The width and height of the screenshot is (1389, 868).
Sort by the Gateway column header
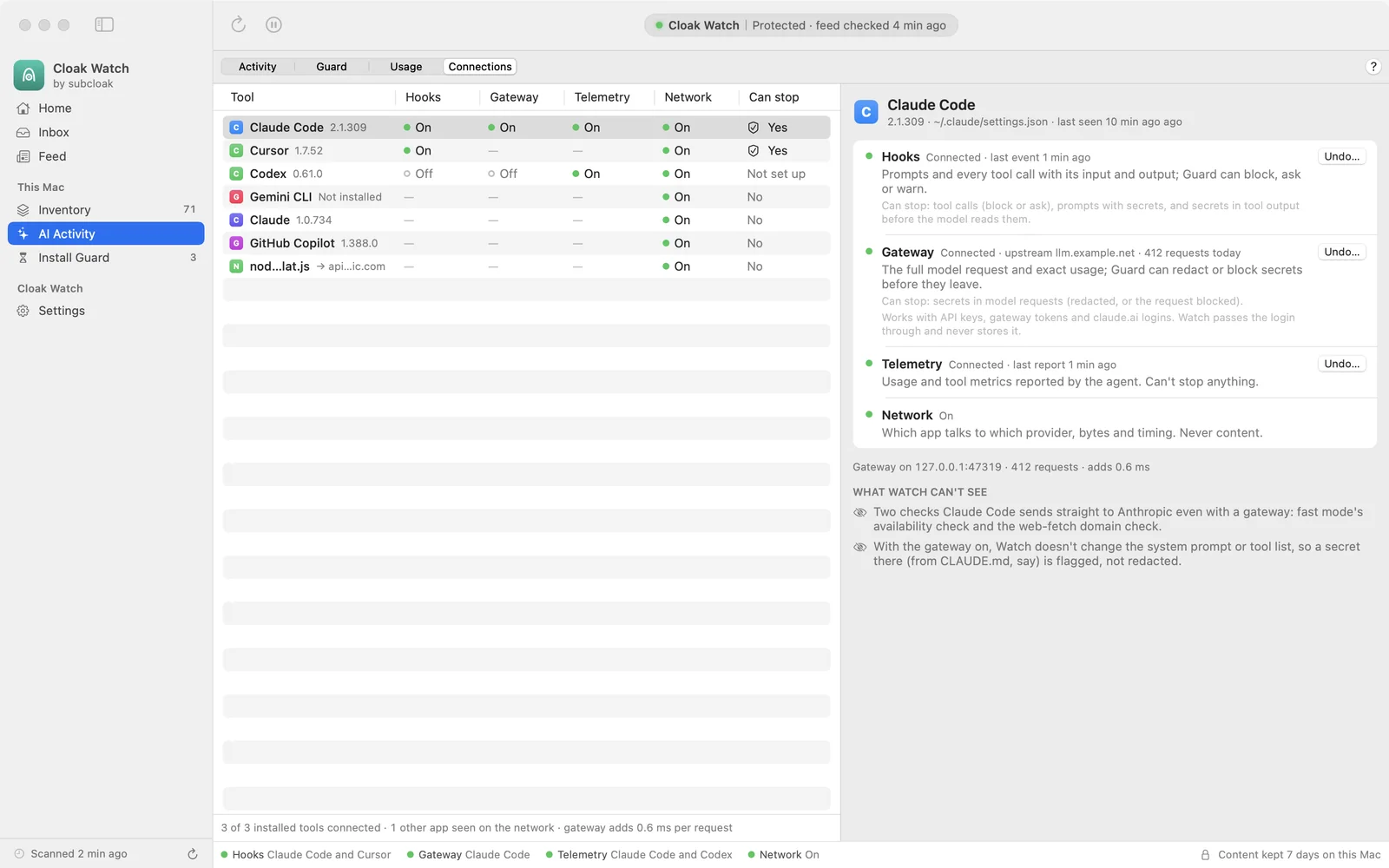(514, 97)
